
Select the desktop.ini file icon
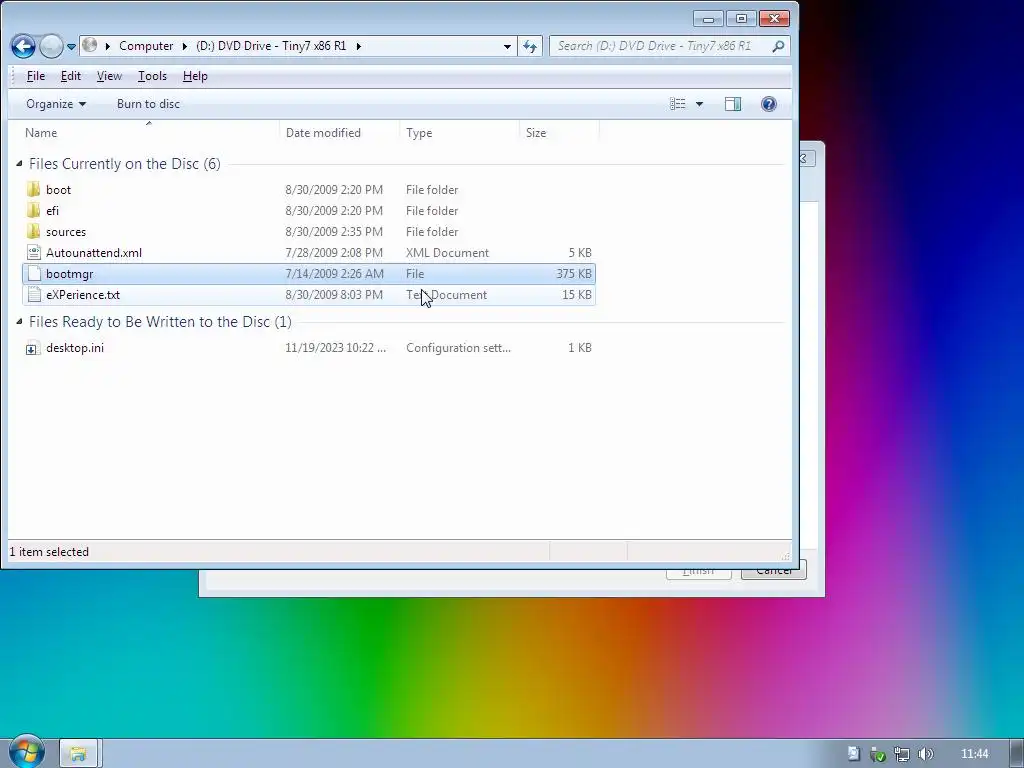(x=32, y=348)
